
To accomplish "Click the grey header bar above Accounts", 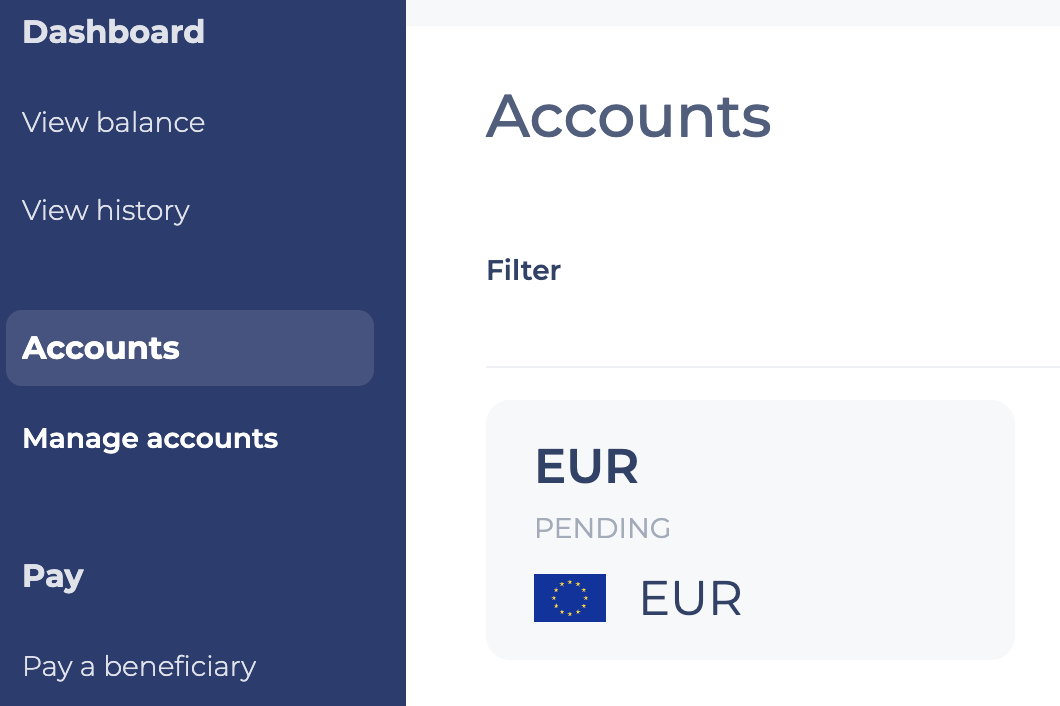I will point(733,13).
